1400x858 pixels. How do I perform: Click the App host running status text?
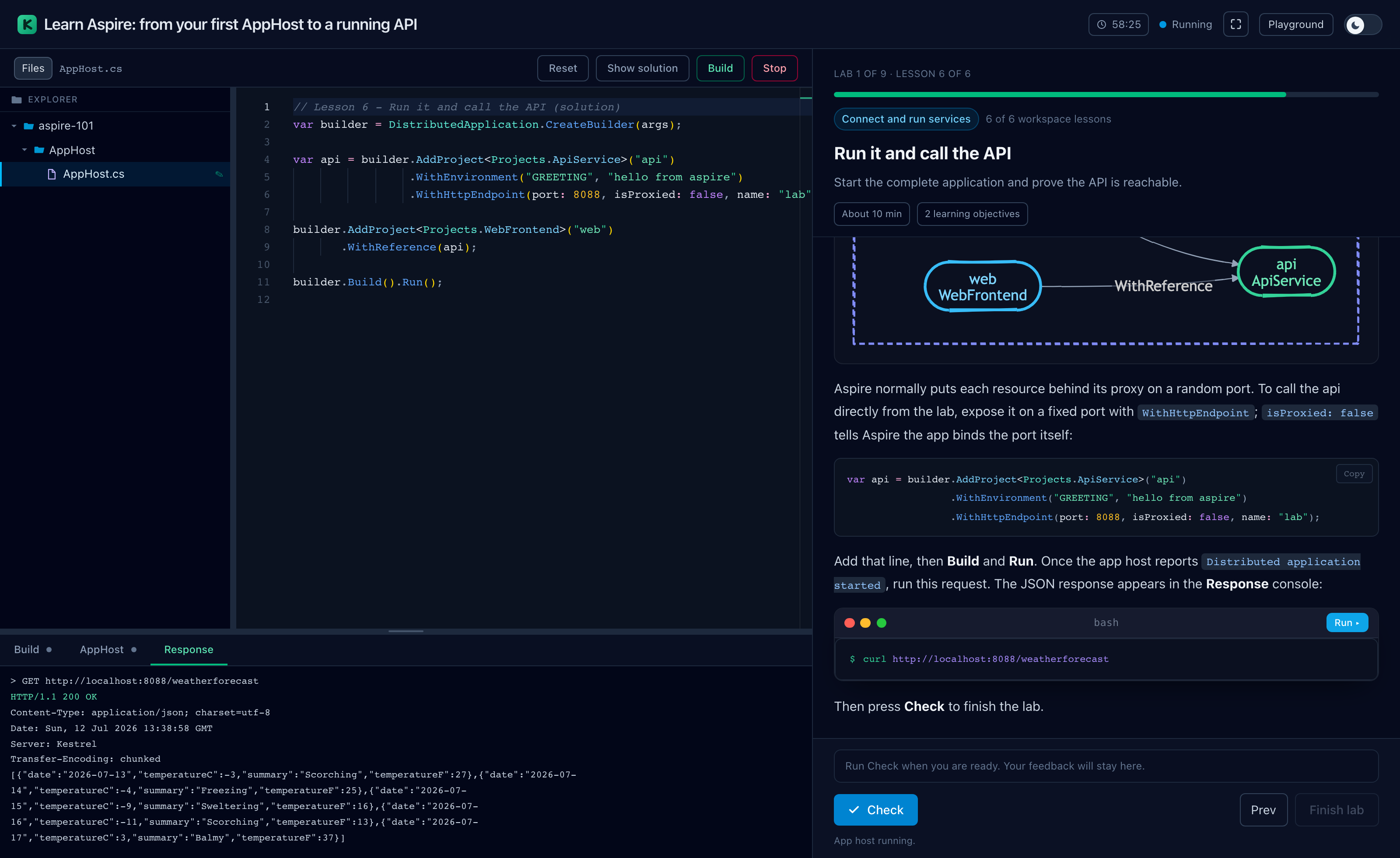click(x=874, y=840)
